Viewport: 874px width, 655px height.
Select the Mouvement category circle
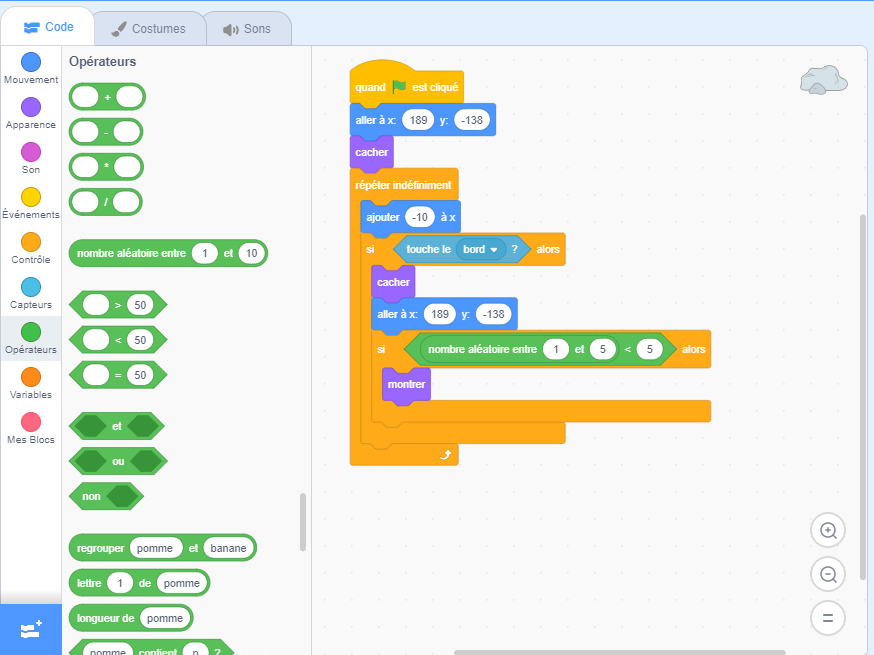pyautogui.click(x=31, y=62)
